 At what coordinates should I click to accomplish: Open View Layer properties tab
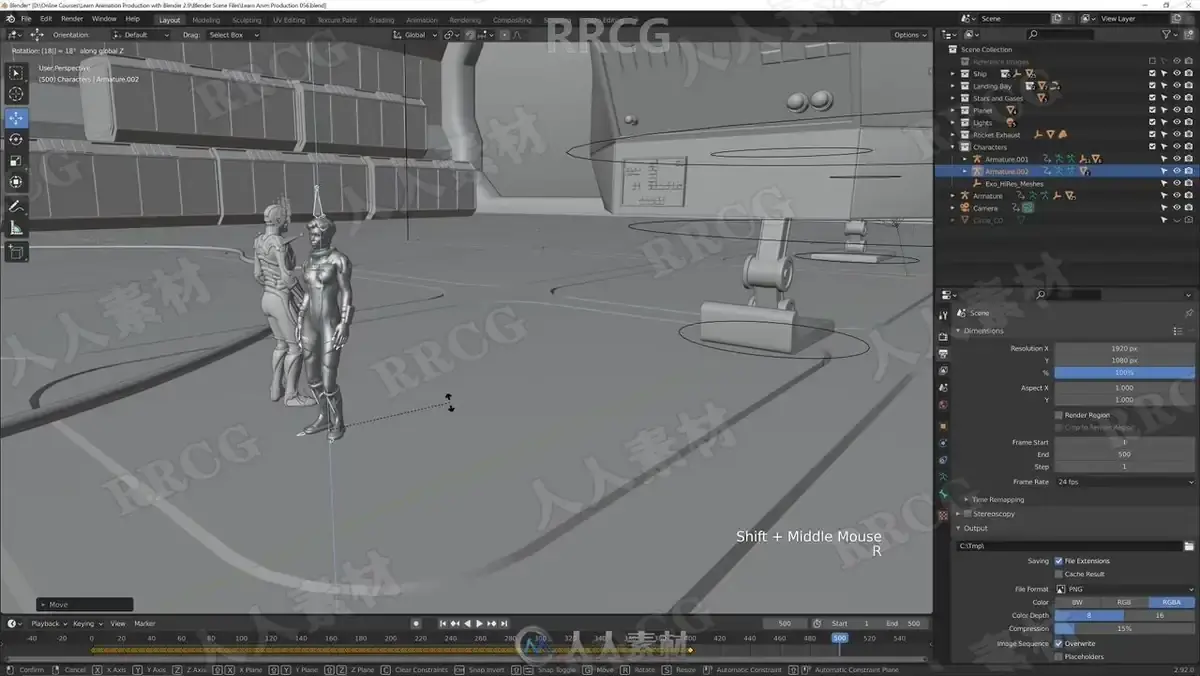point(943,370)
